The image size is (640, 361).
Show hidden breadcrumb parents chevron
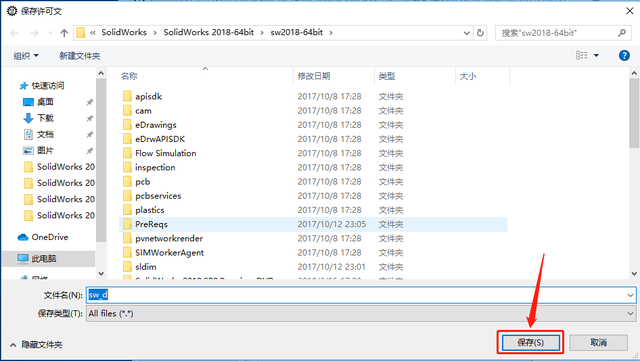(93, 33)
